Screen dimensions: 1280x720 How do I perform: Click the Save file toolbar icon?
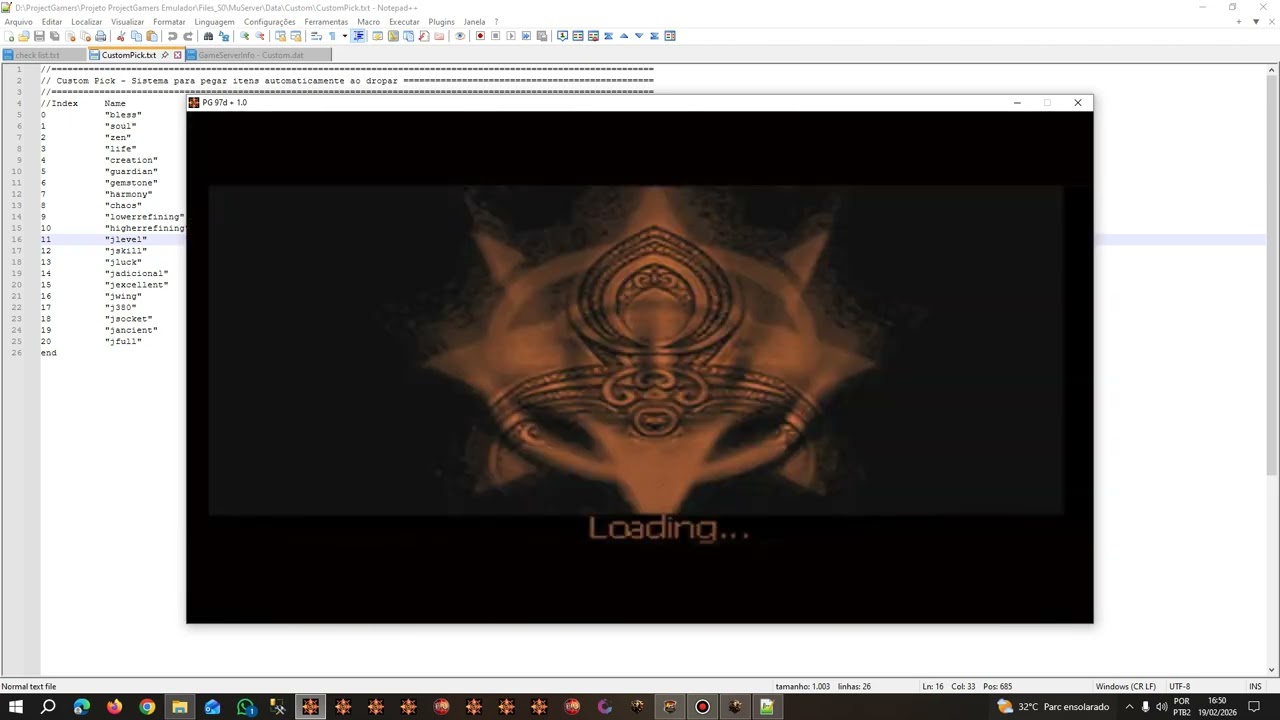pos(39,36)
